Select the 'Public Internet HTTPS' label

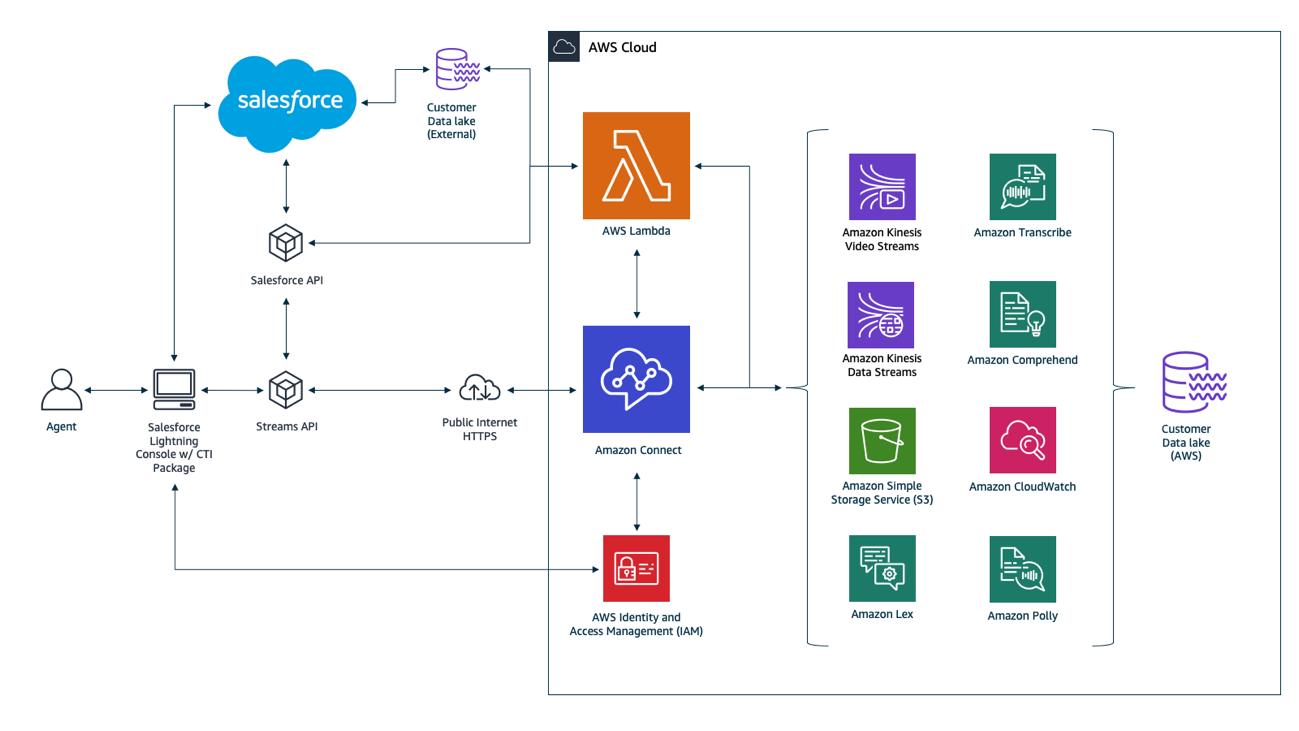click(480, 429)
